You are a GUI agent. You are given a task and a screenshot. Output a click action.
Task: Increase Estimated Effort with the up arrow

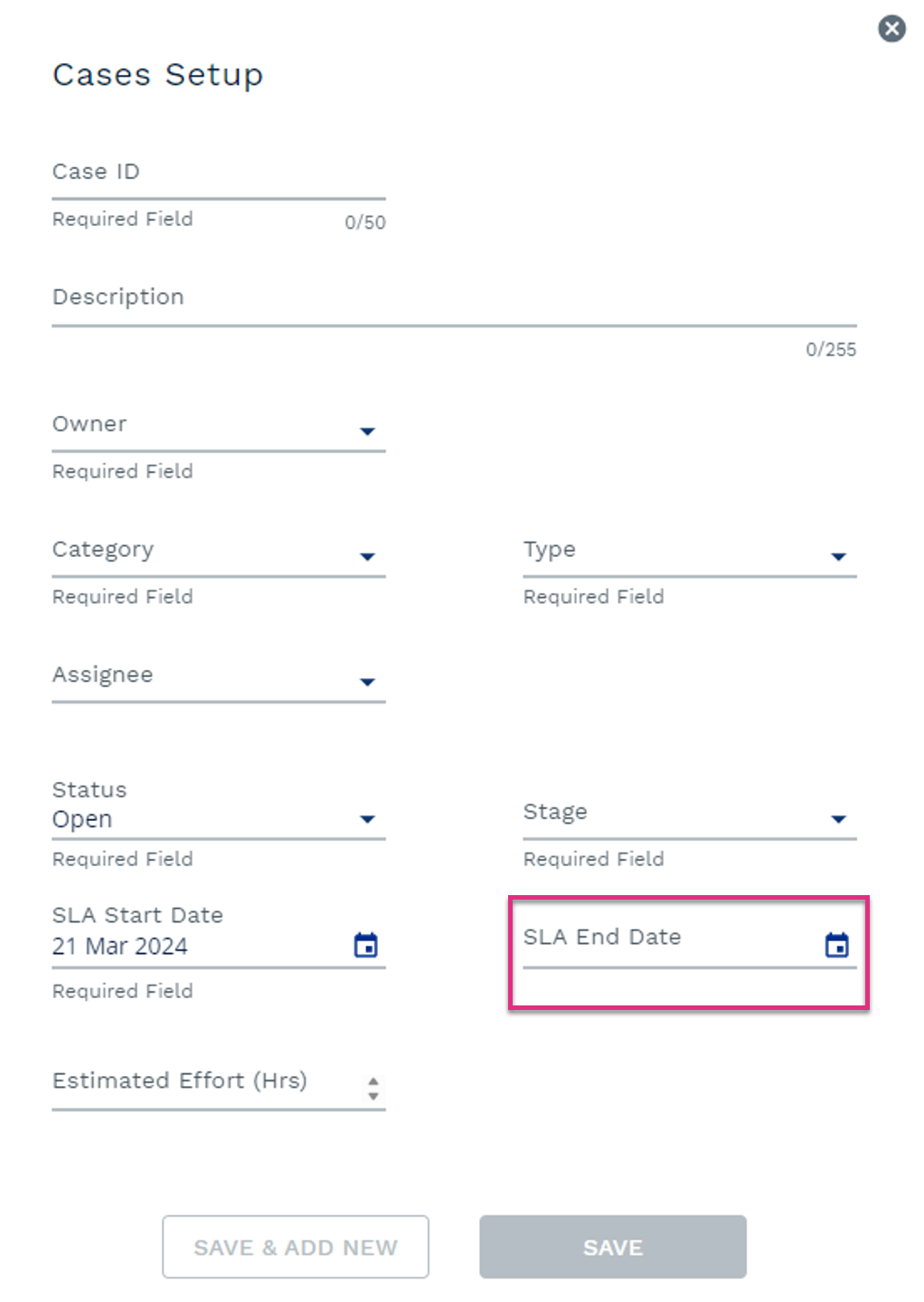point(373,1080)
